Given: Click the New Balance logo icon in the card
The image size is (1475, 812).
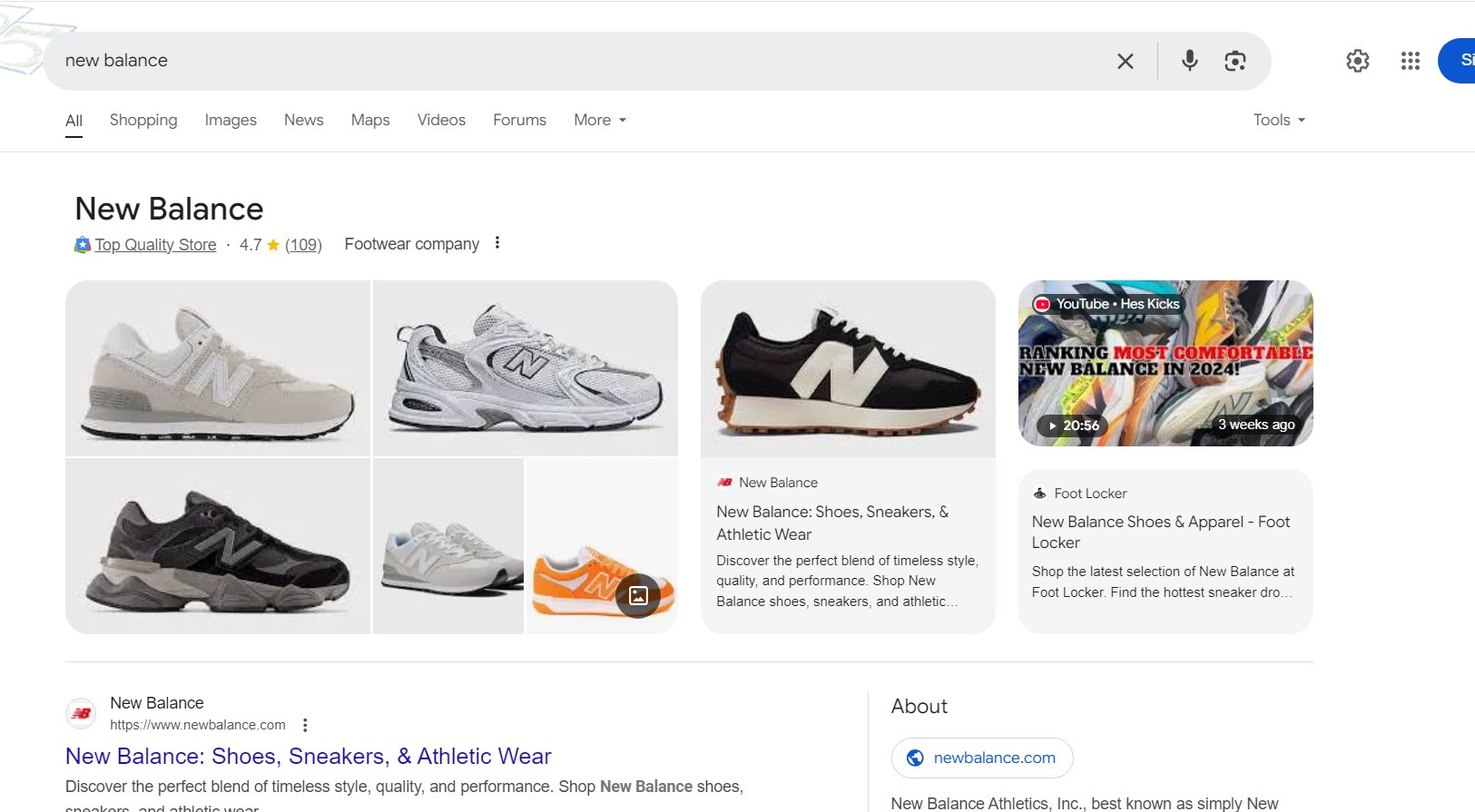Looking at the screenshot, I should point(724,483).
